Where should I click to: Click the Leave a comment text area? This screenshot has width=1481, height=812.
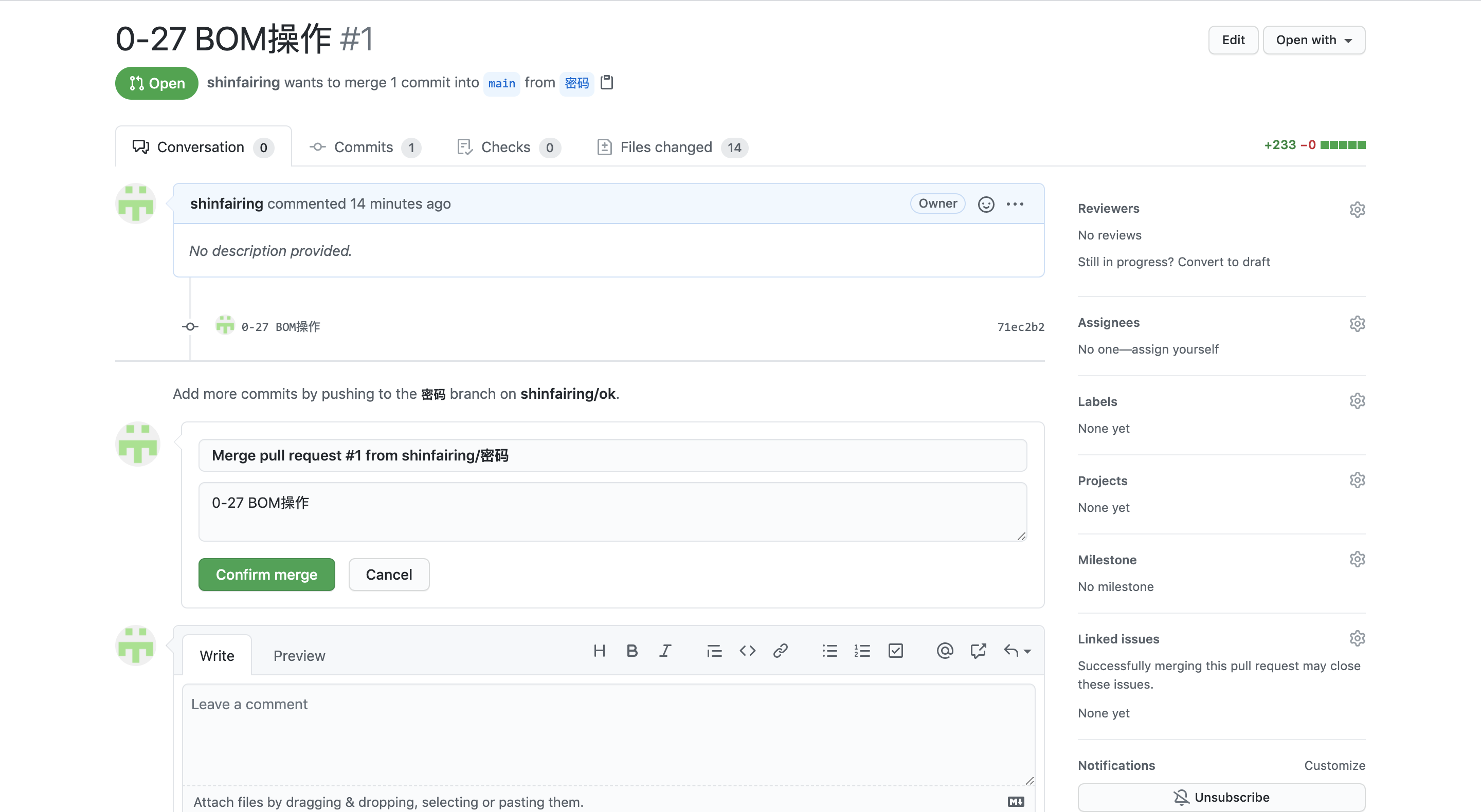[608, 733]
